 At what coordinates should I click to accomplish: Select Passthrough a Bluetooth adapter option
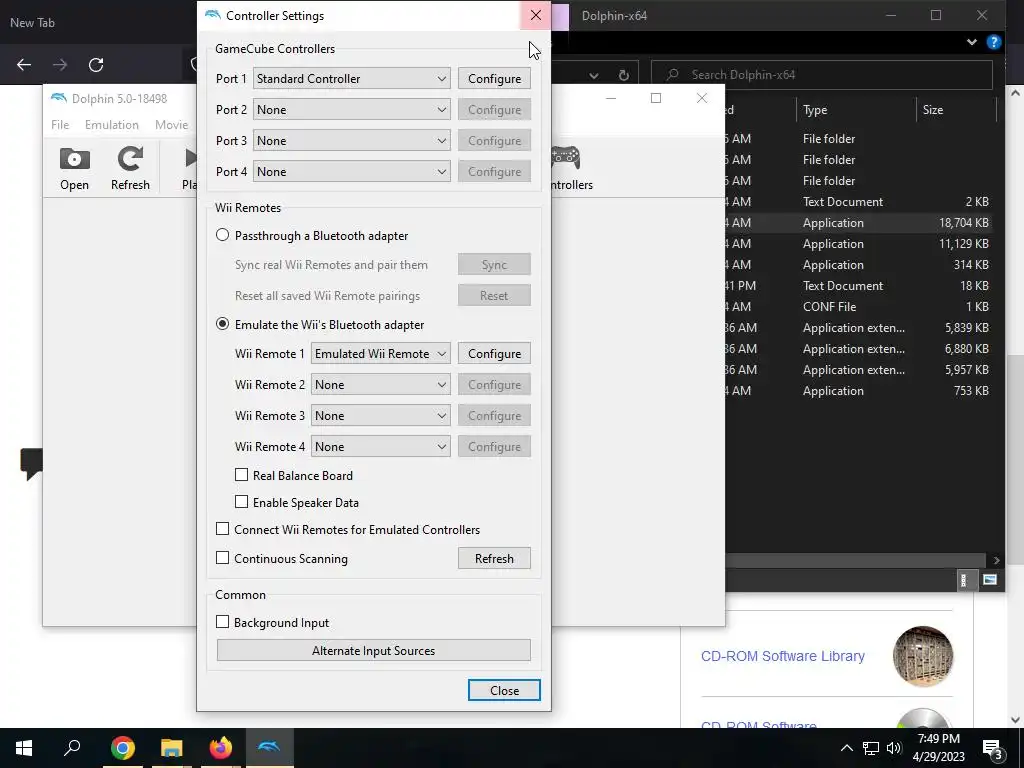[223, 235]
